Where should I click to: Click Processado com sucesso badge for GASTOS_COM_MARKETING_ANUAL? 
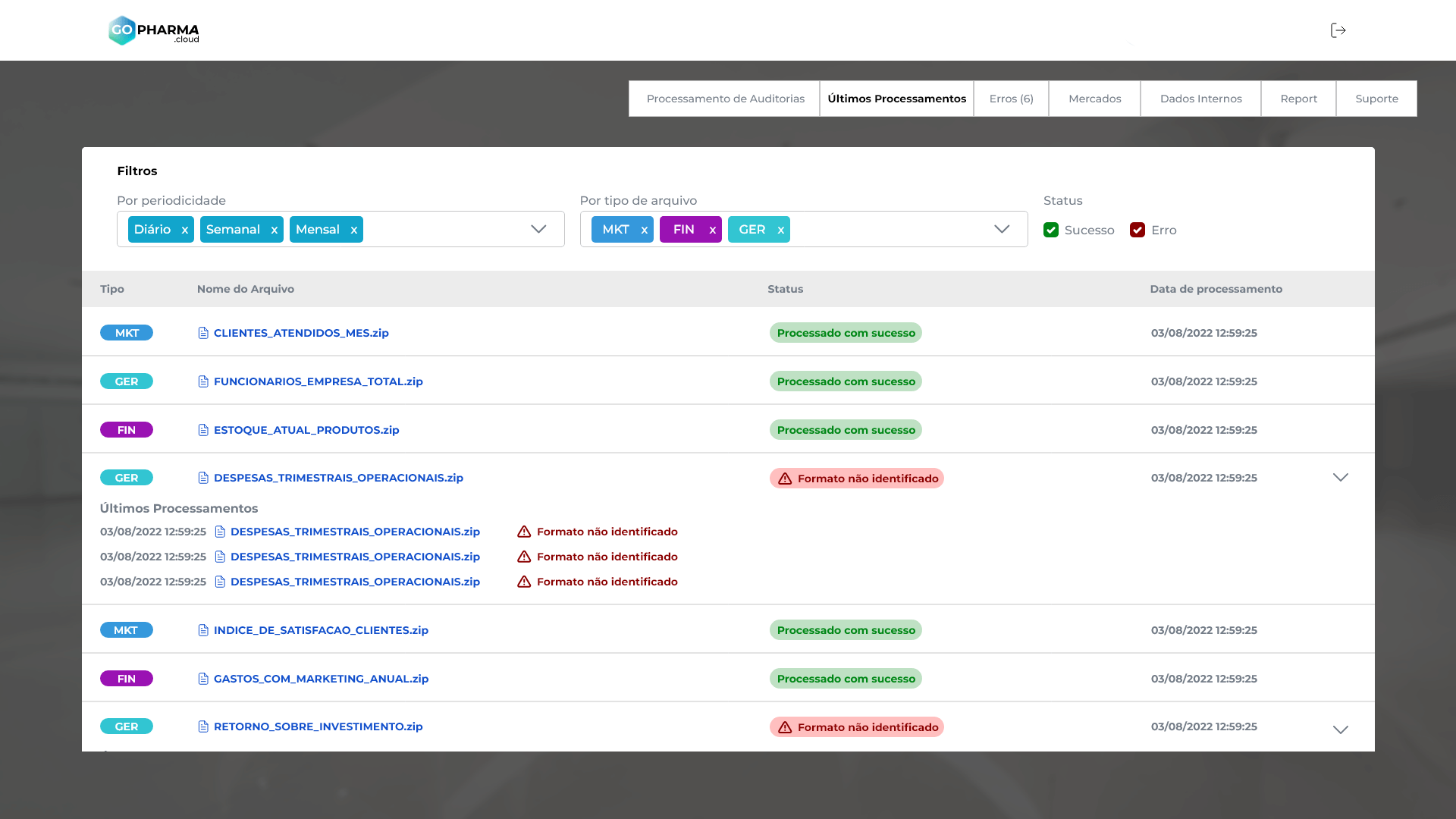click(846, 679)
